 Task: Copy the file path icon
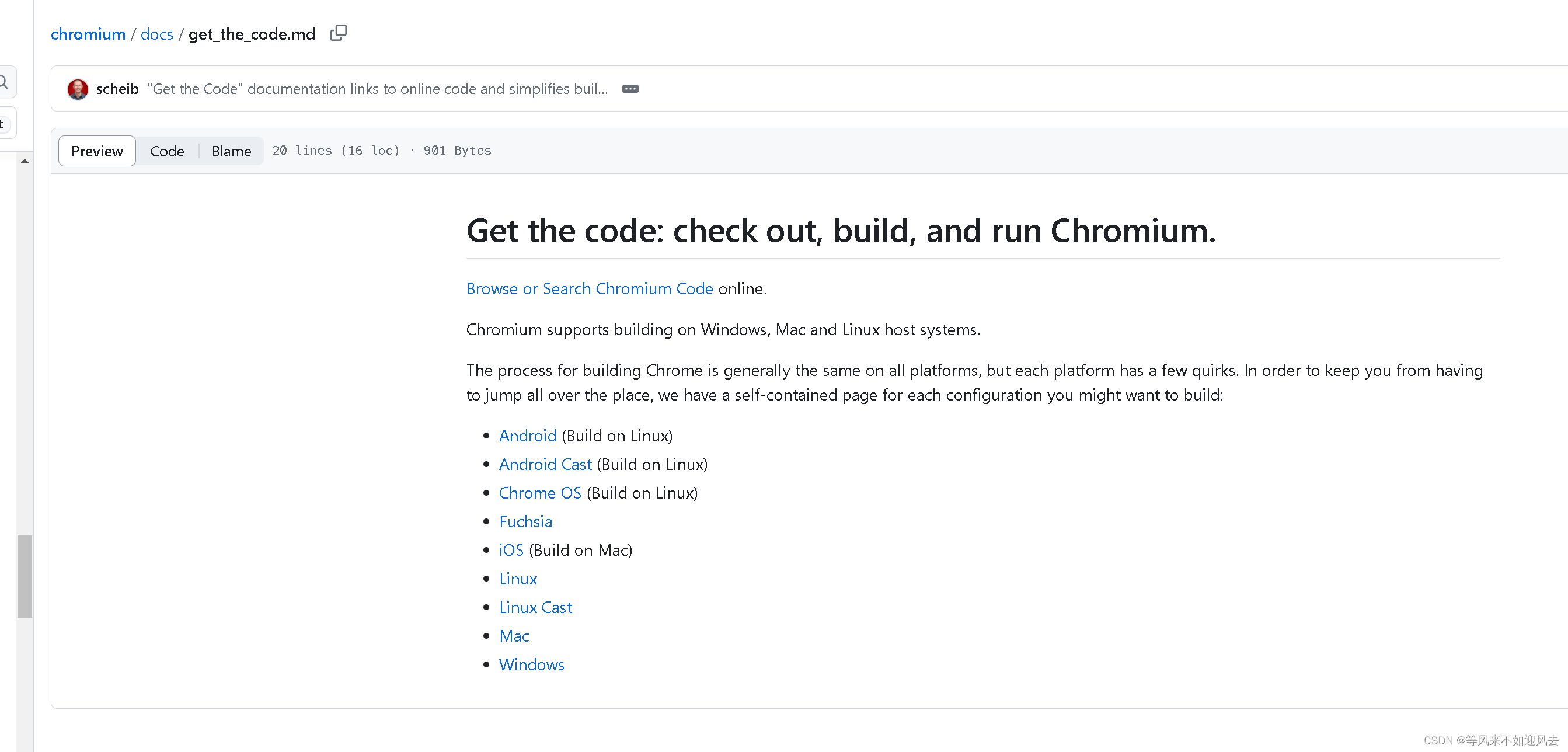[x=339, y=33]
